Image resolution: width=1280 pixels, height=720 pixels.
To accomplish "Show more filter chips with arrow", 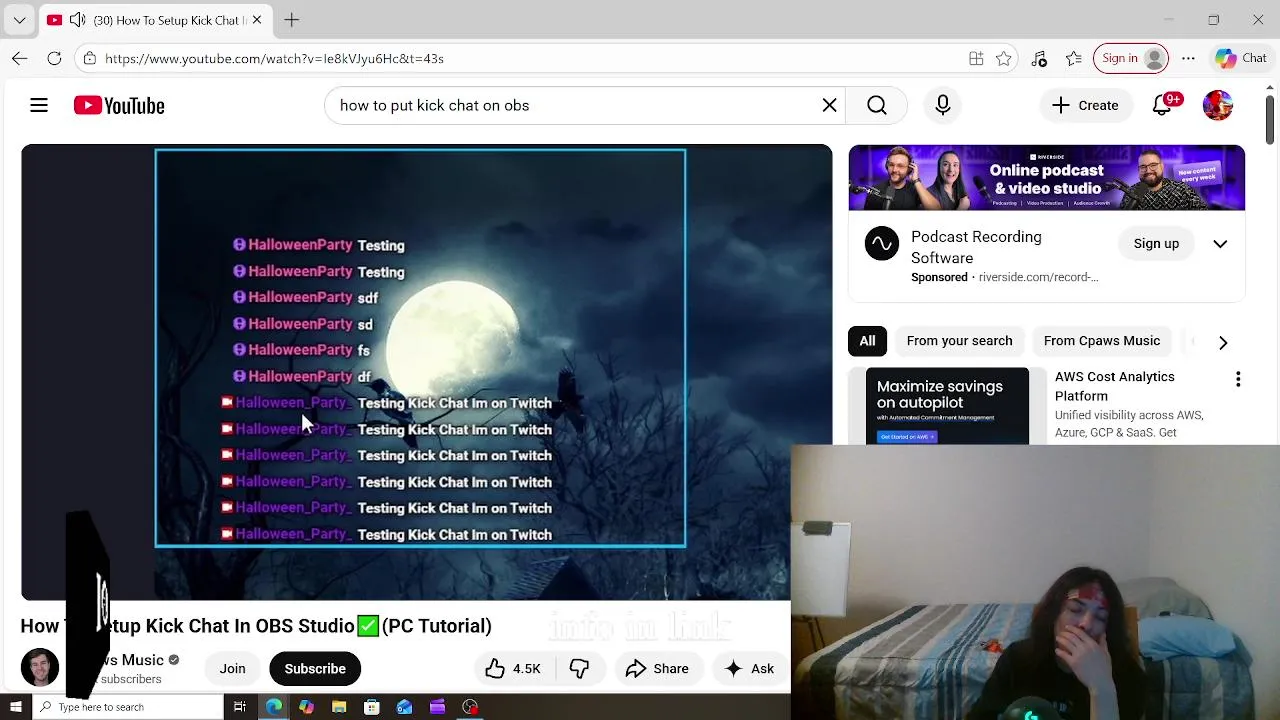I will 1222,342.
